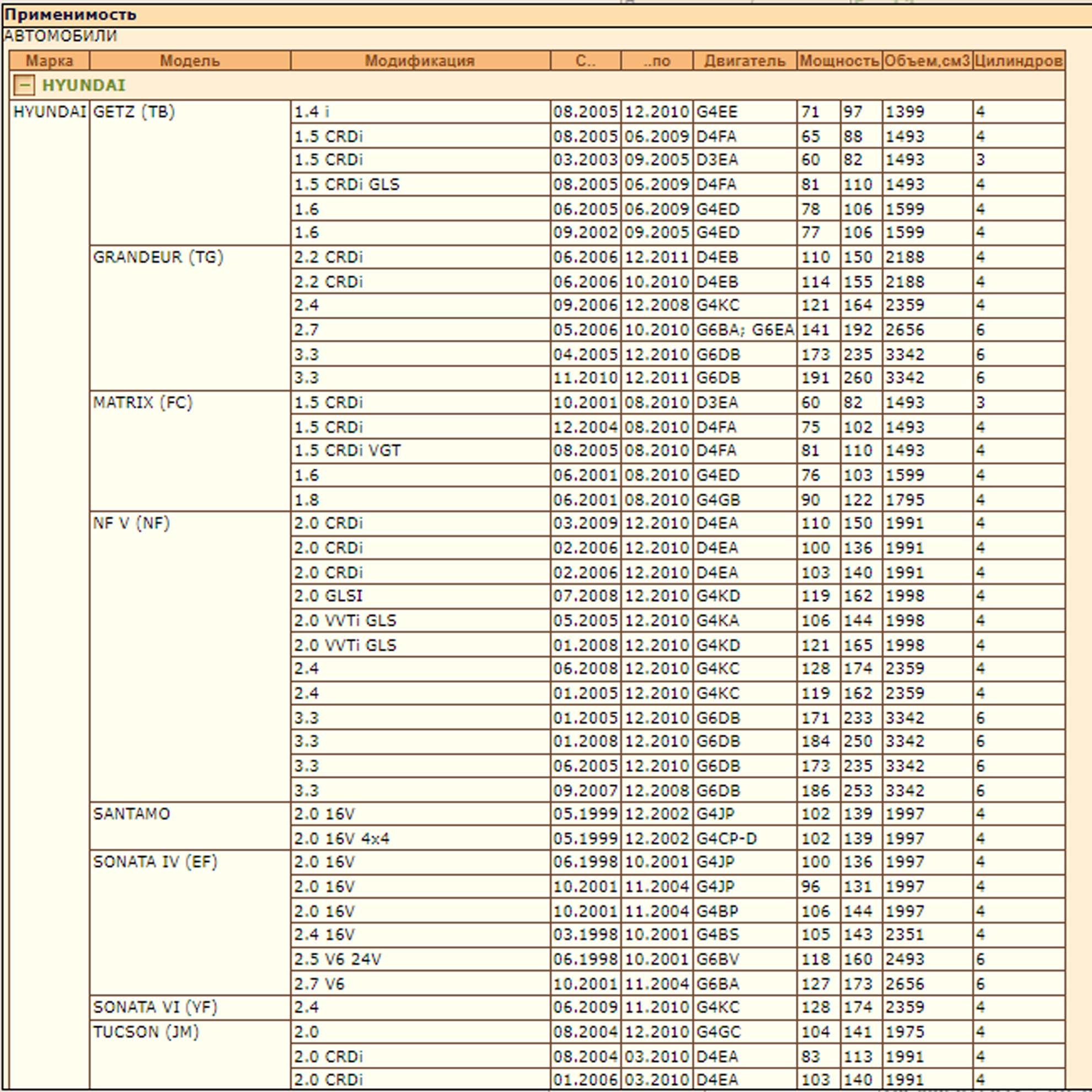Select the MATRIX (FC) model cell

point(190,451)
